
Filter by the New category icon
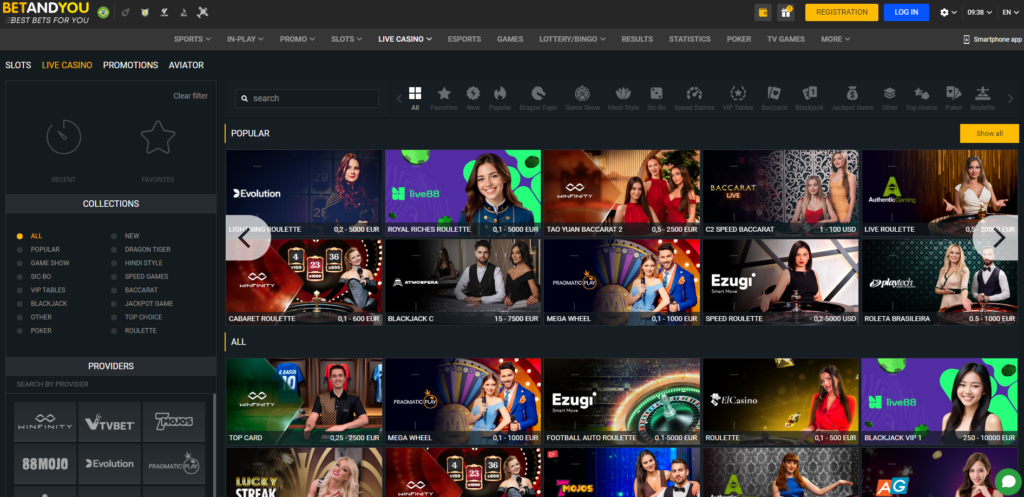point(473,93)
